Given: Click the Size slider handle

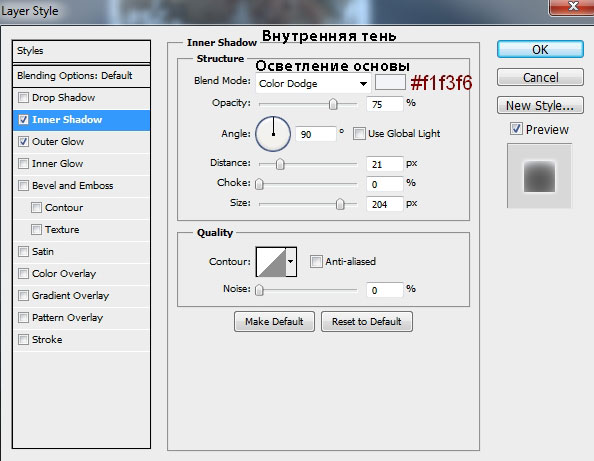Looking at the screenshot, I should pos(340,204).
